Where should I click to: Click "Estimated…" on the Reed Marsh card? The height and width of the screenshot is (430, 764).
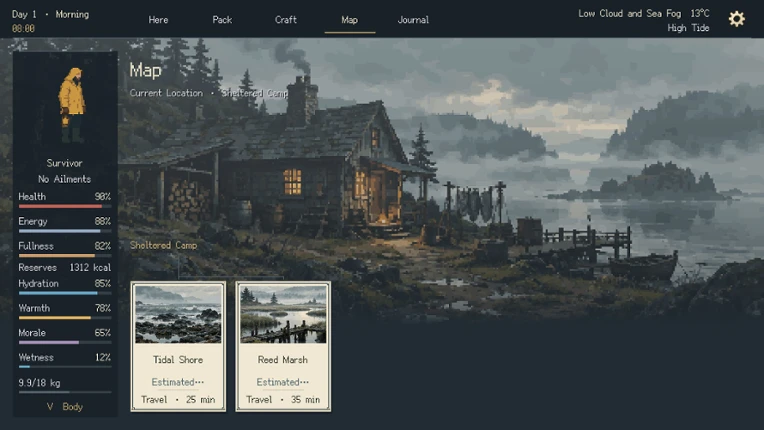point(283,382)
